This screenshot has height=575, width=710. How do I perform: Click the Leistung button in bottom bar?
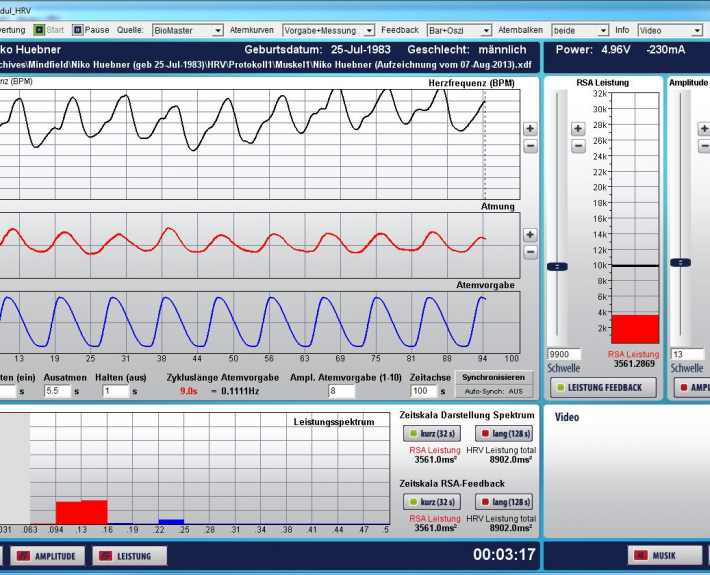pyautogui.click(x=130, y=556)
